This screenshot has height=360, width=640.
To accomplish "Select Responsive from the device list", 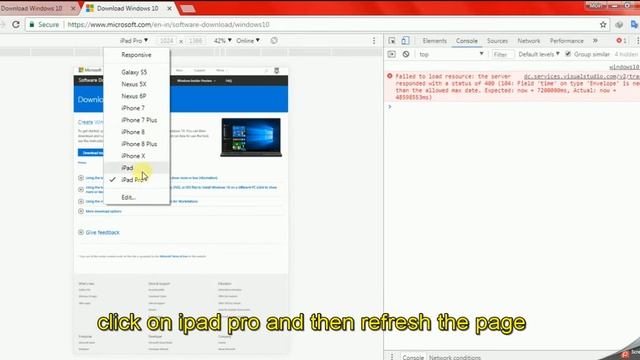I will [137, 55].
